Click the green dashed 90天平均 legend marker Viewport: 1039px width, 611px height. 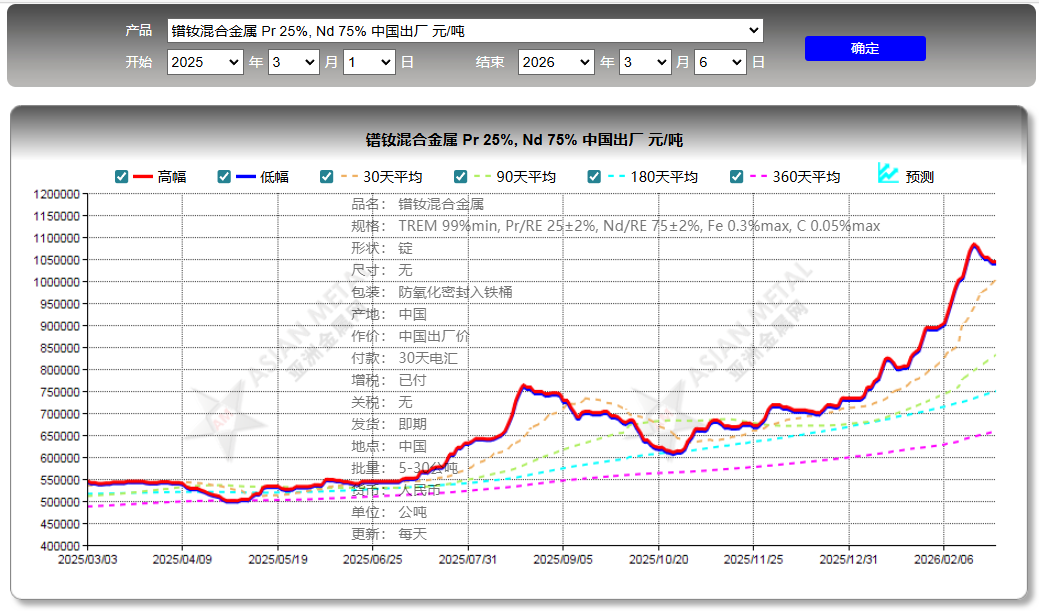pos(482,177)
